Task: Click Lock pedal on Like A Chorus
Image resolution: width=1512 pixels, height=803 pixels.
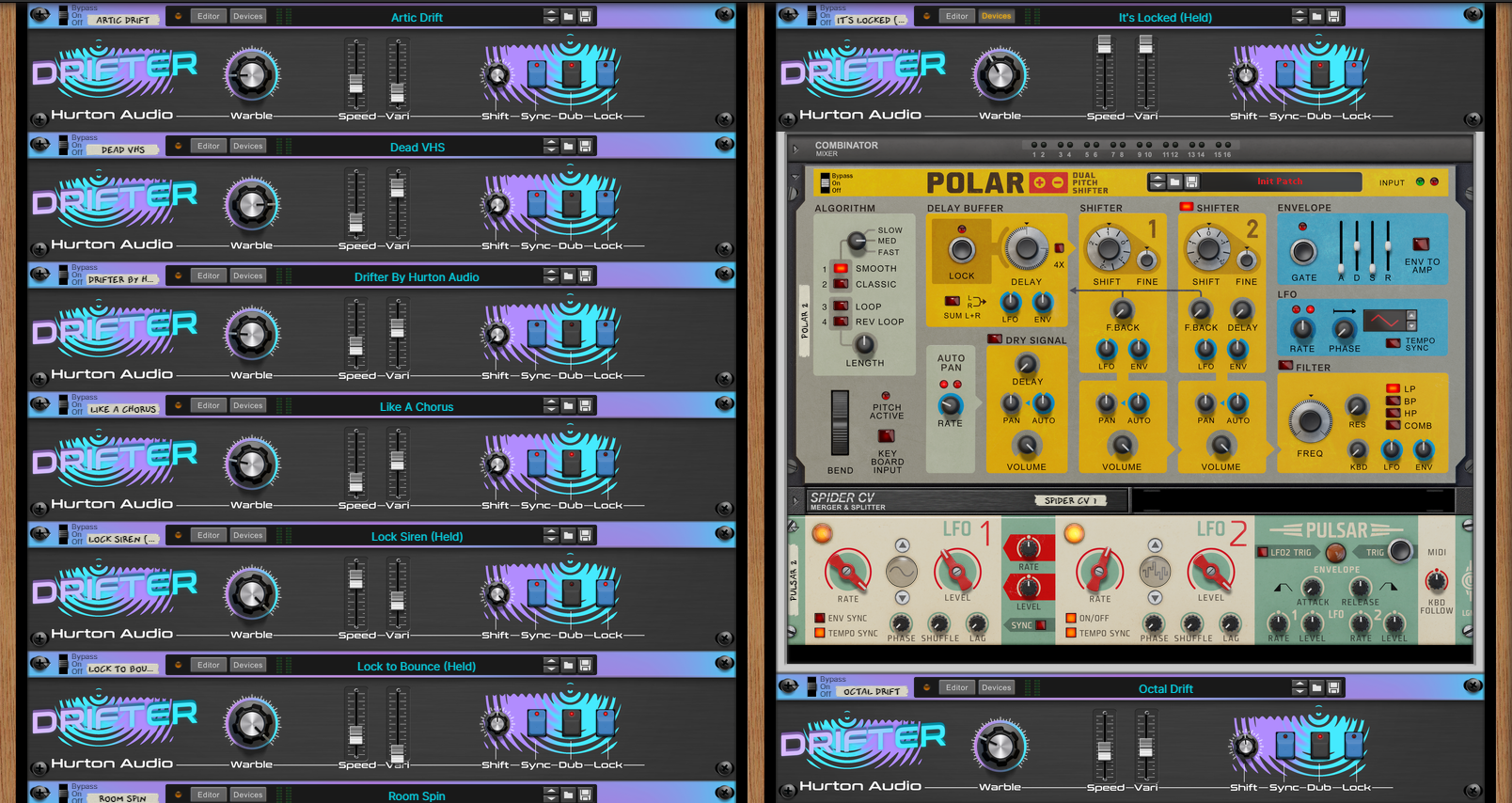Action: click(x=606, y=464)
